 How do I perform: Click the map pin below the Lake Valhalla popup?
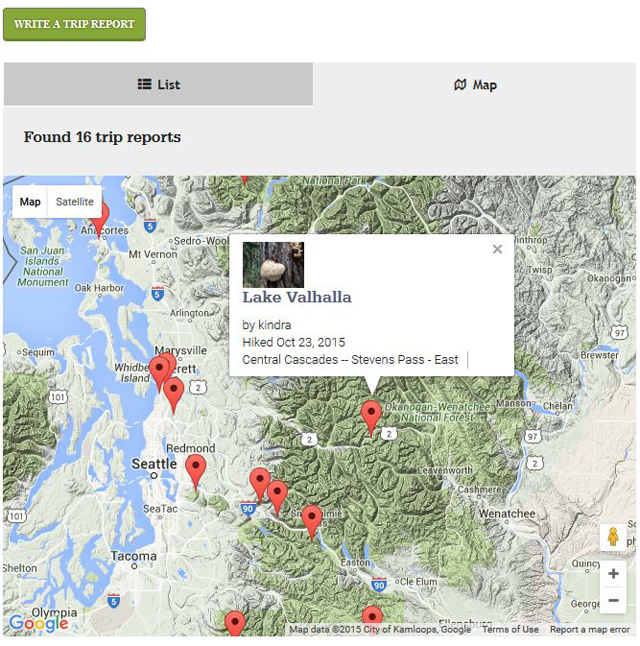(371, 418)
